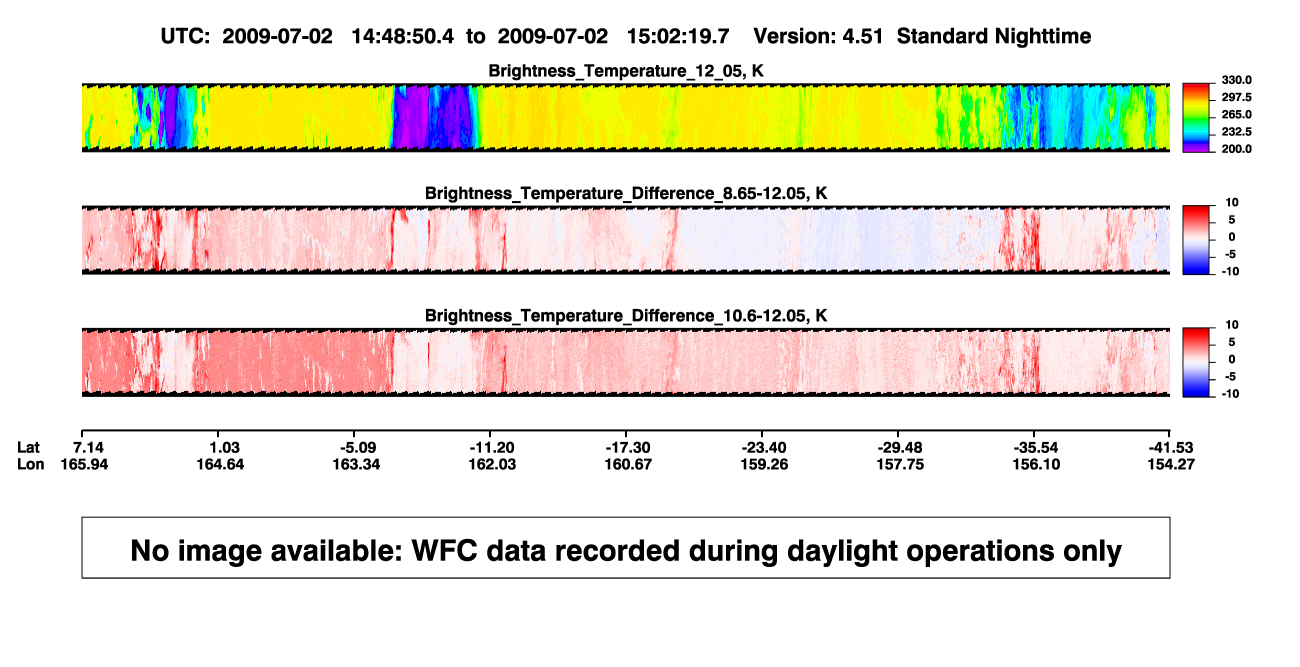Click latitude value 1.03
The height and width of the screenshot is (667, 1300).
pyautogui.click(x=225, y=447)
